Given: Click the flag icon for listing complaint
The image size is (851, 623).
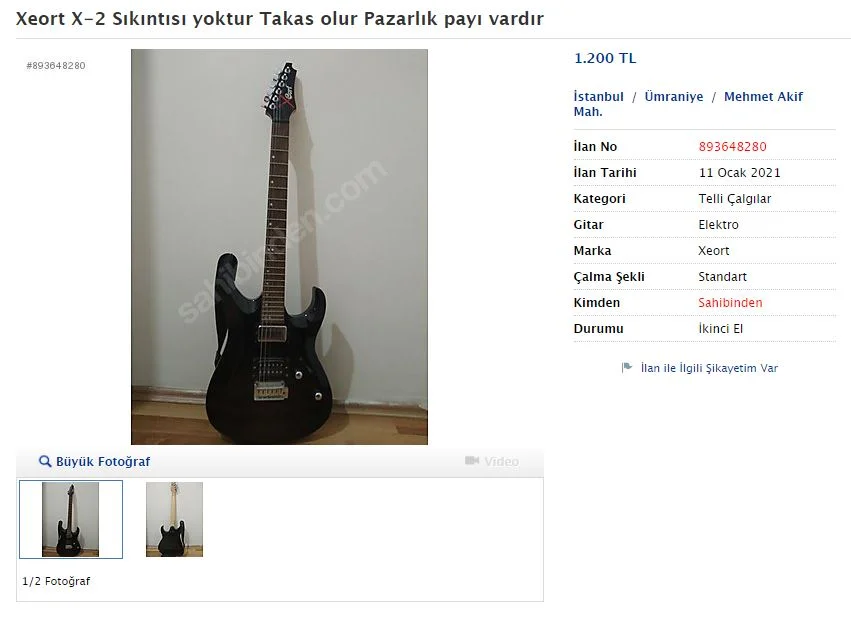Looking at the screenshot, I should point(627,367).
